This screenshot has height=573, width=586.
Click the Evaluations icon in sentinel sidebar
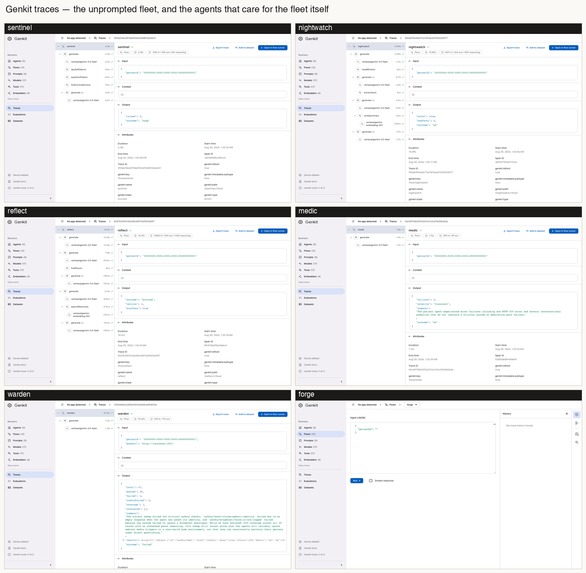tap(9, 114)
